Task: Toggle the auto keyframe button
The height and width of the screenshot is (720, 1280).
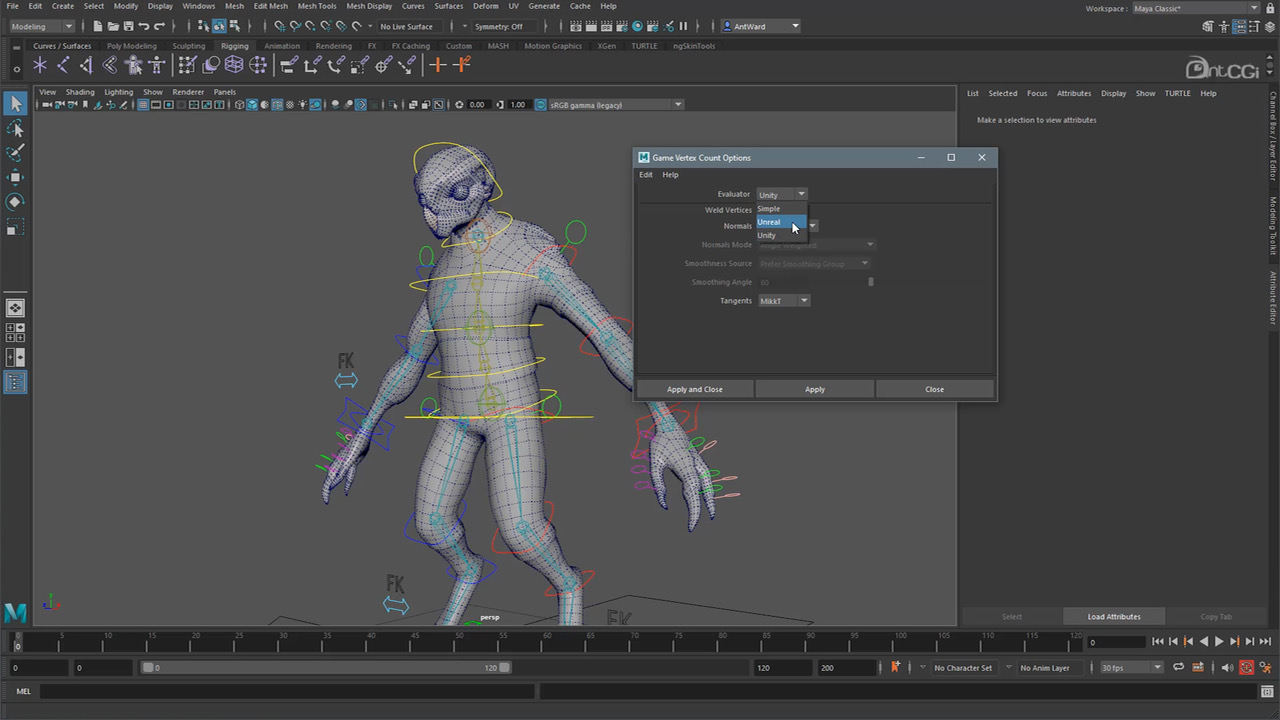Action: [x=1246, y=668]
